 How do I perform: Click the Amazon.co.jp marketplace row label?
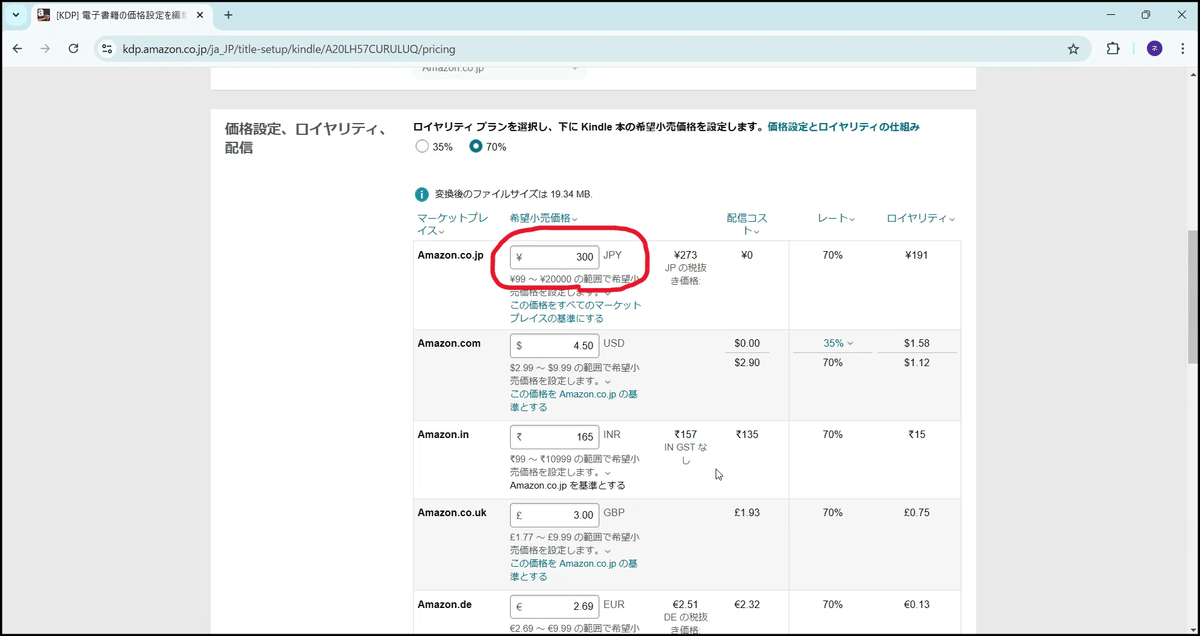450,255
